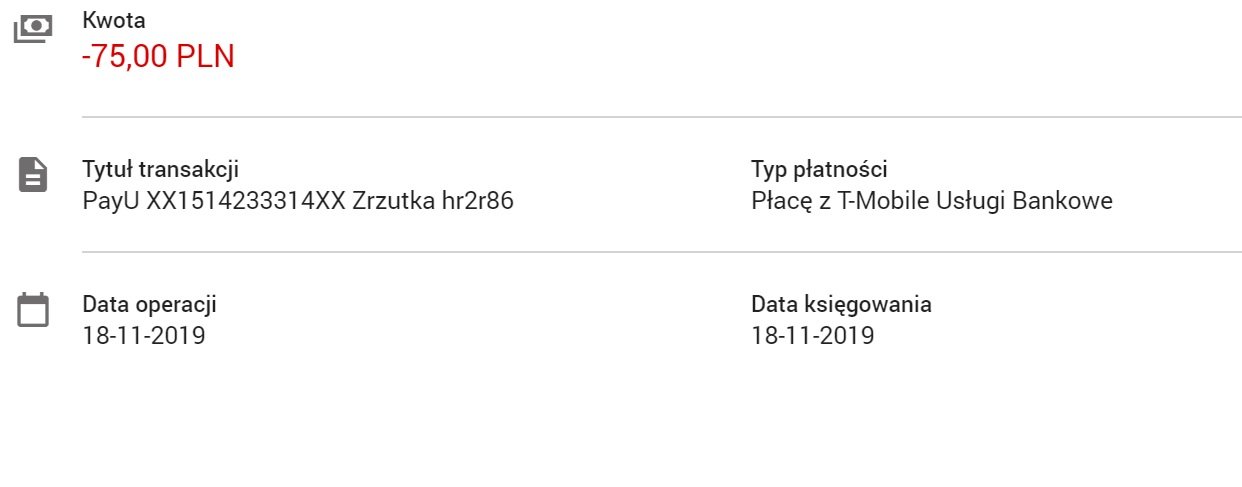Click the Data operacji label
Viewport: 1242px width, 487px height.
(149, 304)
